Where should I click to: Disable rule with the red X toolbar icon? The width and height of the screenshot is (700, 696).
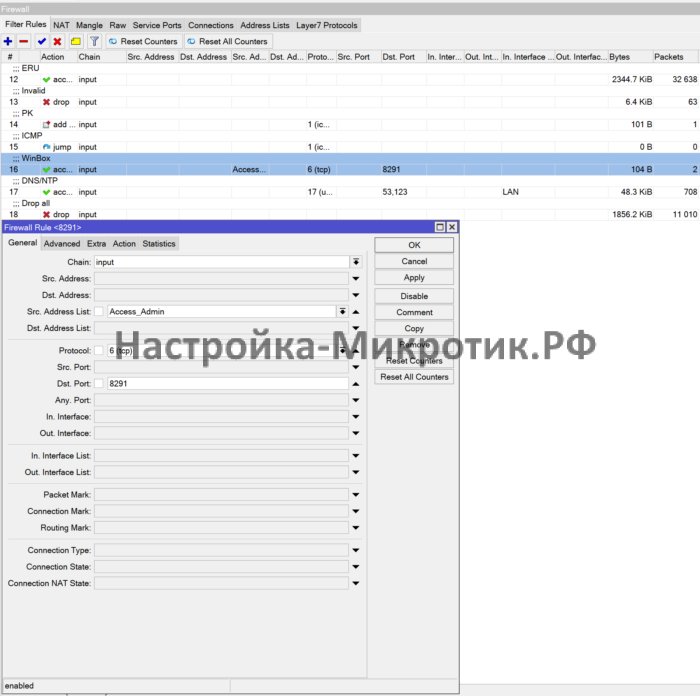(x=58, y=42)
